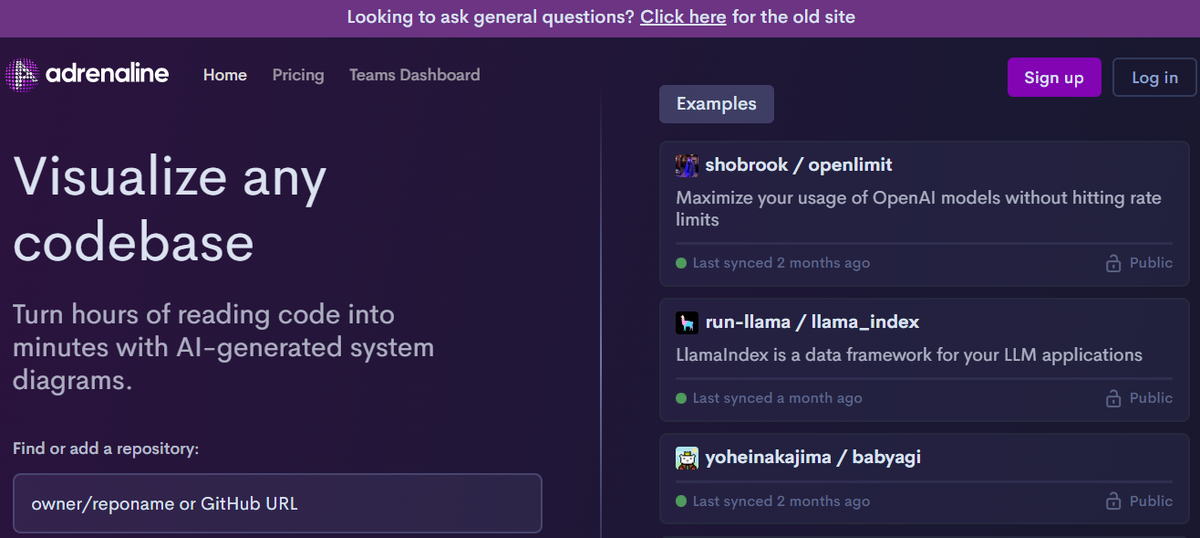Open the yoheinakajima / babyagi repository
The image size is (1200, 538).
click(x=813, y=458)
